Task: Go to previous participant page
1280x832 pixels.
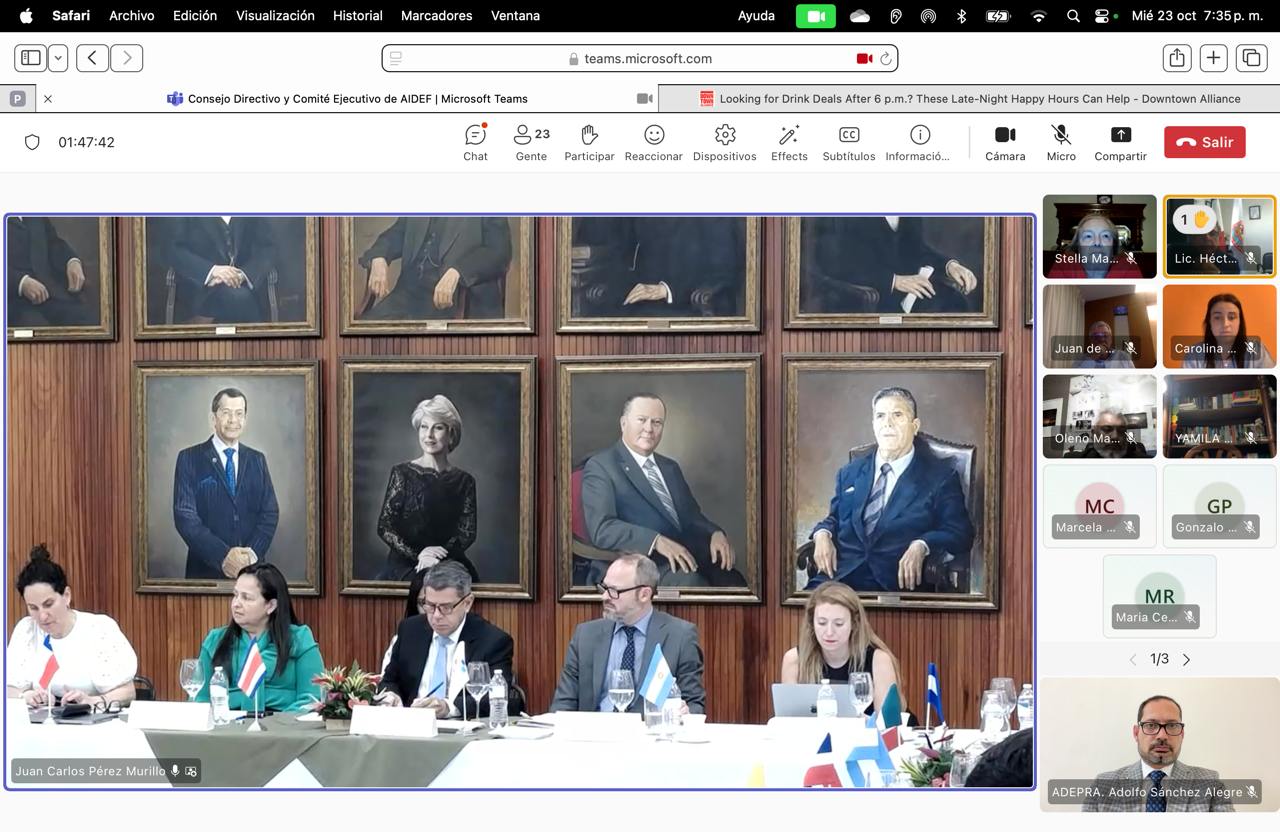Action: [1133, 659]
